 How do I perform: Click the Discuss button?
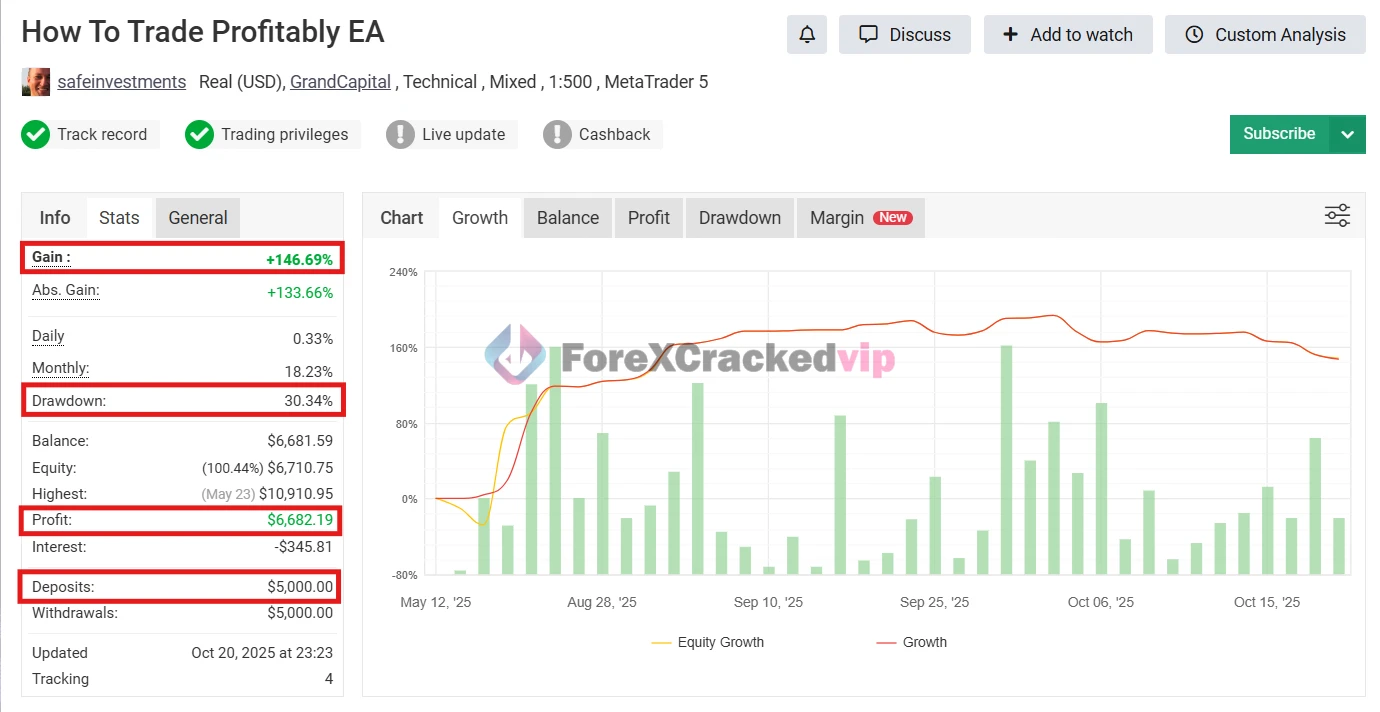coord(905,35)
